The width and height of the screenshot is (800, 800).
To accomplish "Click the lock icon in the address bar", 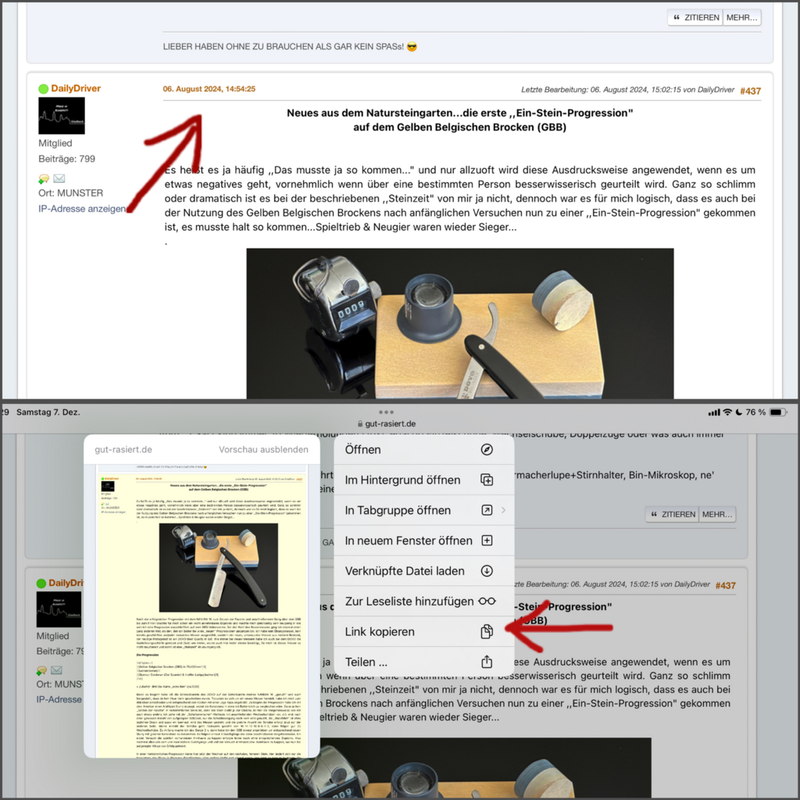I will point(360,423).
